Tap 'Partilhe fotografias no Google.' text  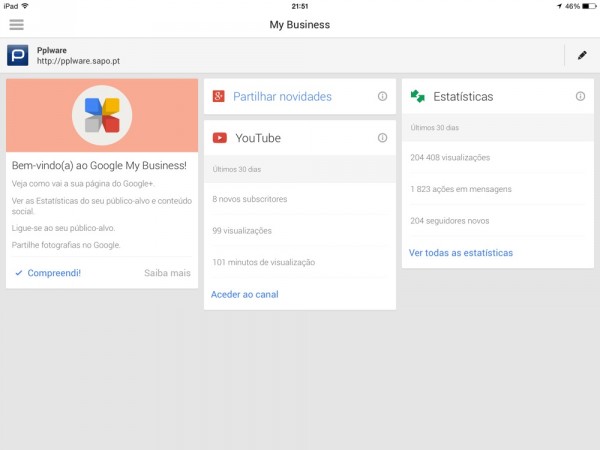(66, 245)
